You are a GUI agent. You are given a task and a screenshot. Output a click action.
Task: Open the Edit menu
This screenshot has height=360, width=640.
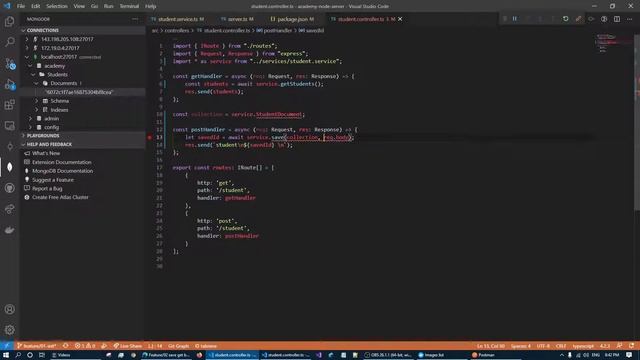pyautogui.click(x=36, y=6)
